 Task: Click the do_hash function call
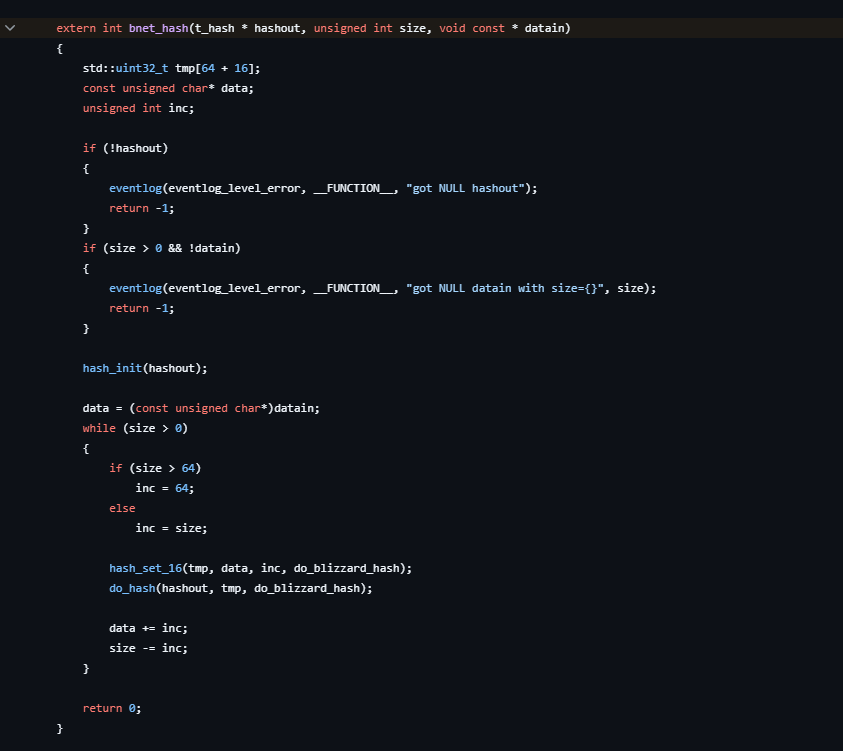coord(132,588)
